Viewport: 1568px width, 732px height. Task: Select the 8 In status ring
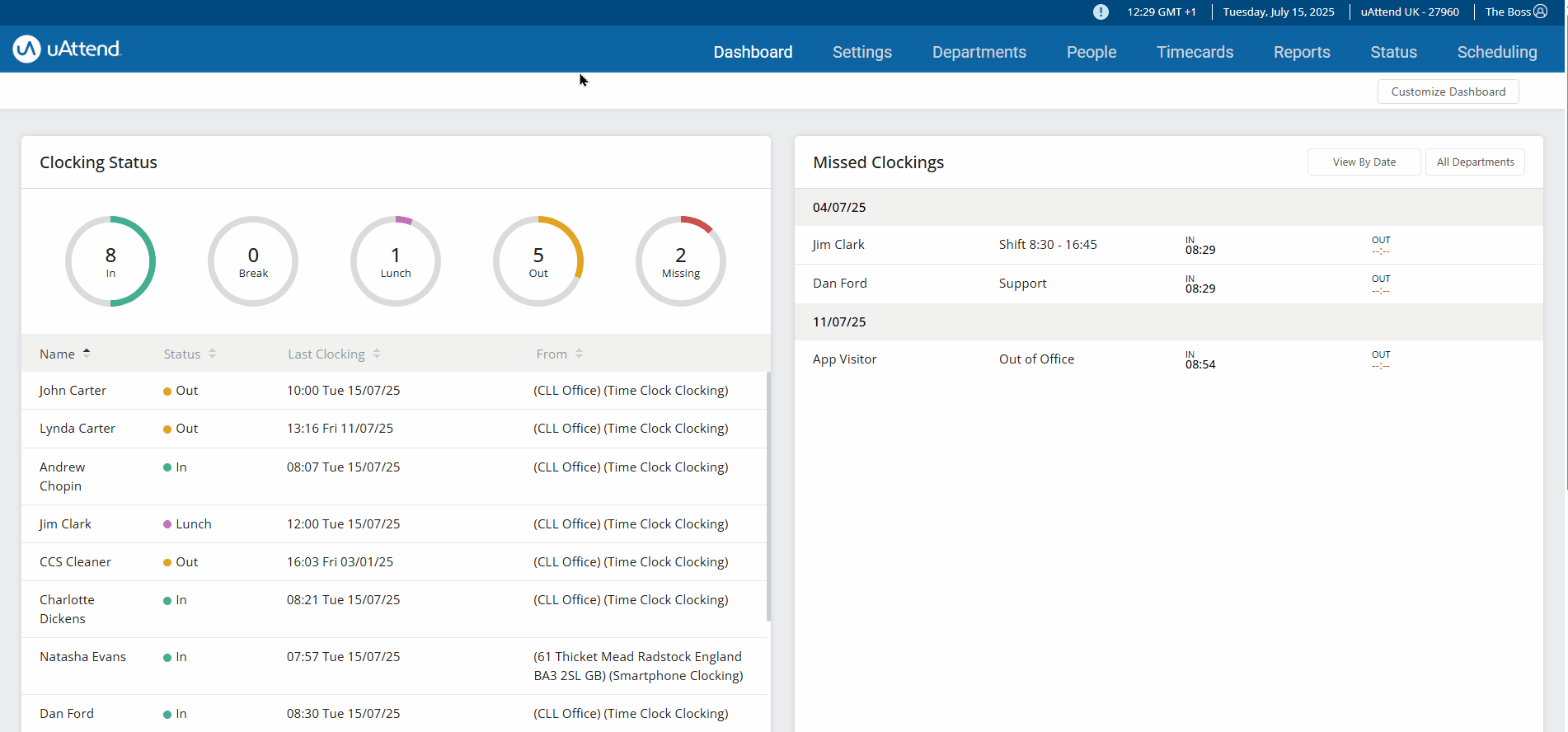pos(110,261)
